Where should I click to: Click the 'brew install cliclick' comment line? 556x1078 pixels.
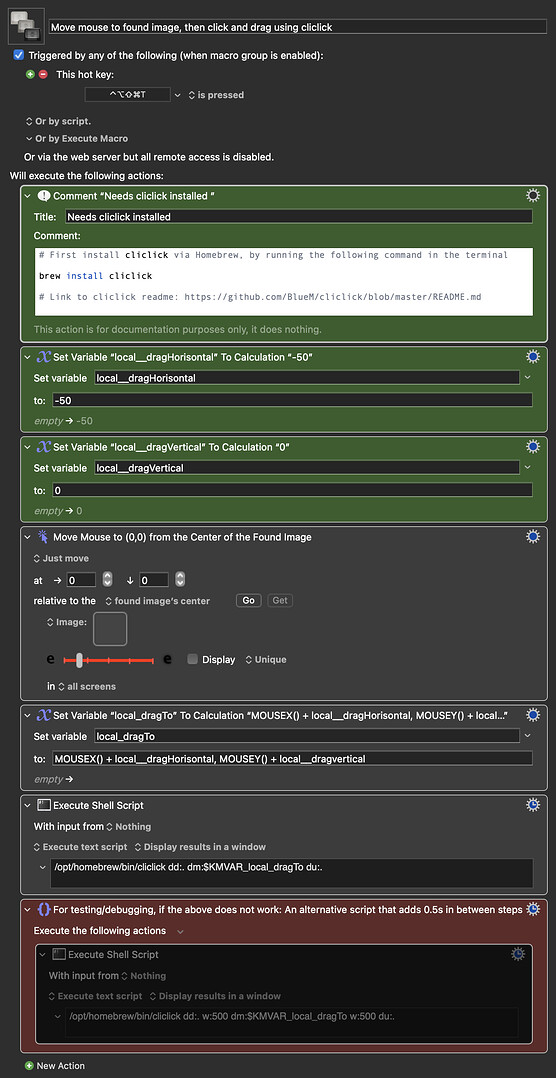point(96,276)
